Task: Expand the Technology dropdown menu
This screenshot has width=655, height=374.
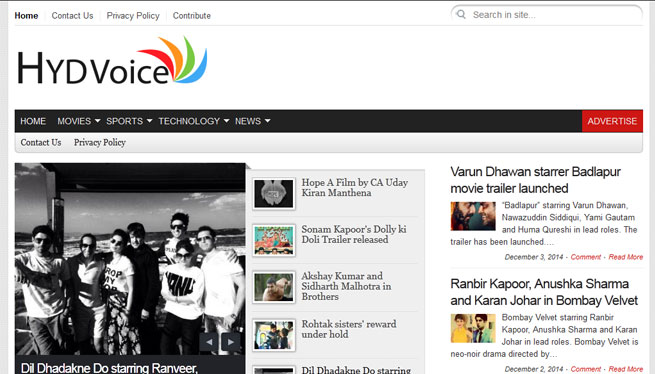Action: [x=193, y=121]
